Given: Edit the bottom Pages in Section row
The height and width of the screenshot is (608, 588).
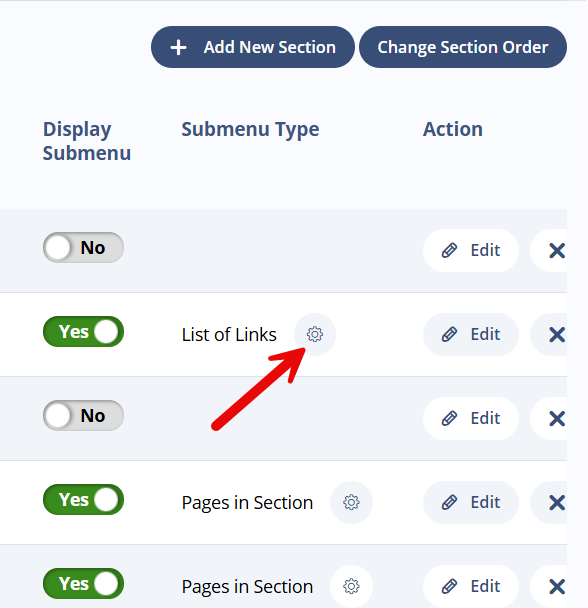Looking at the screenshot, I should 470,586.
